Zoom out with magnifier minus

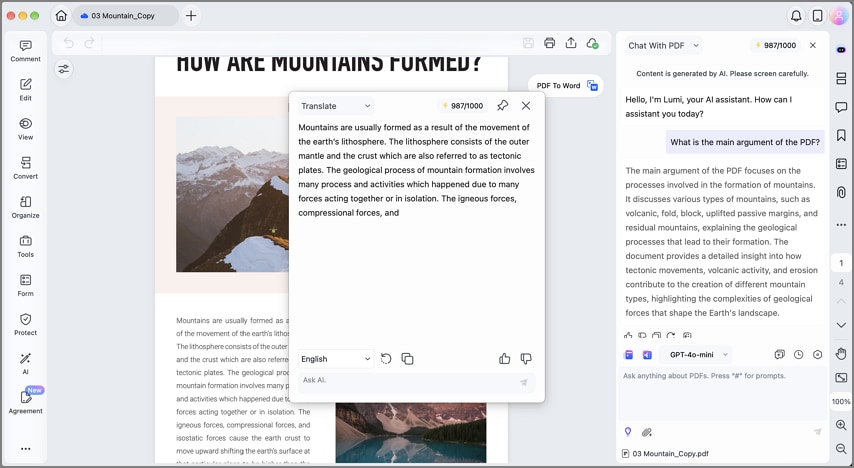pos(841,448)
